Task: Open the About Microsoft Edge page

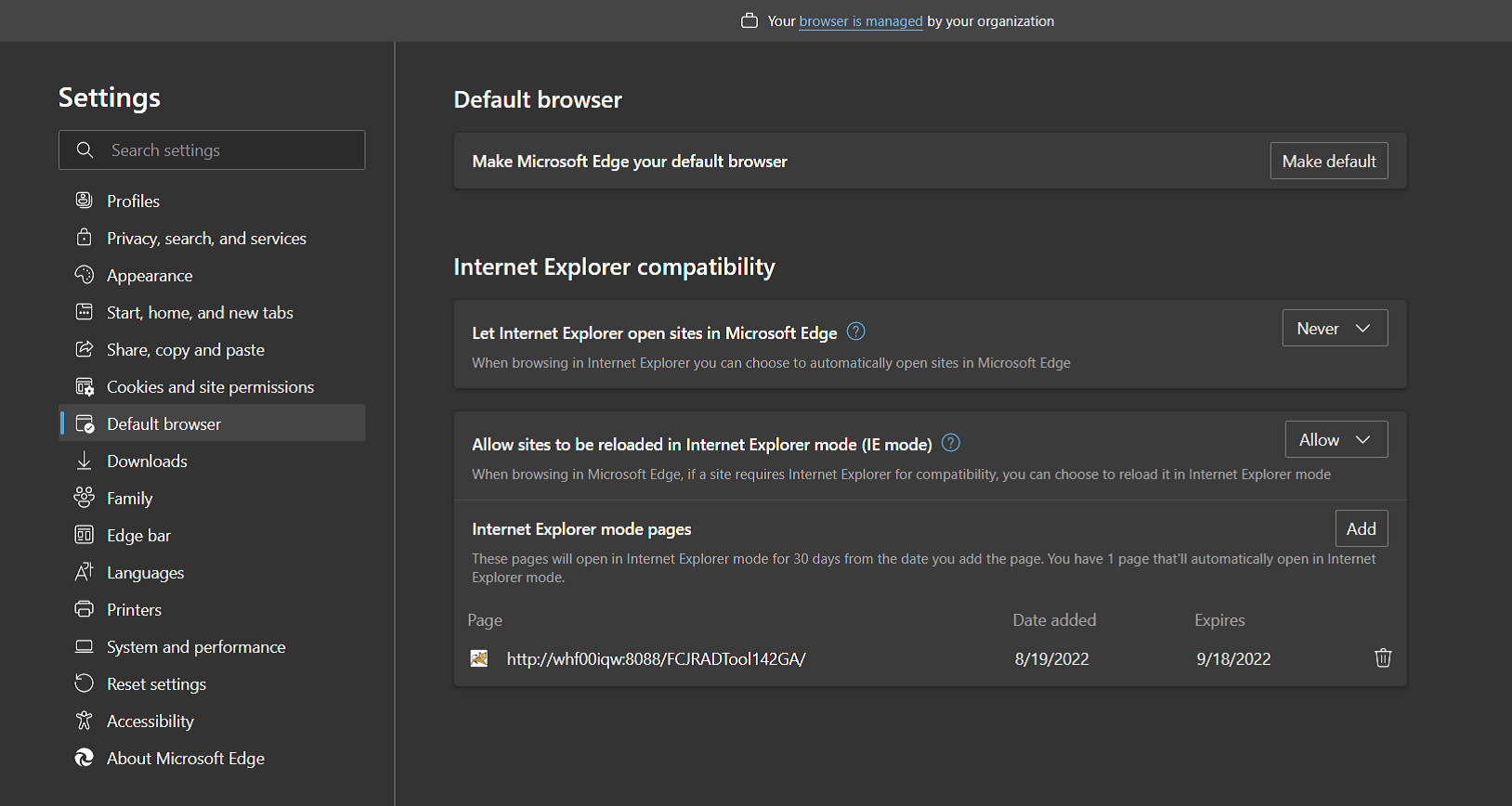Action: 185,758
